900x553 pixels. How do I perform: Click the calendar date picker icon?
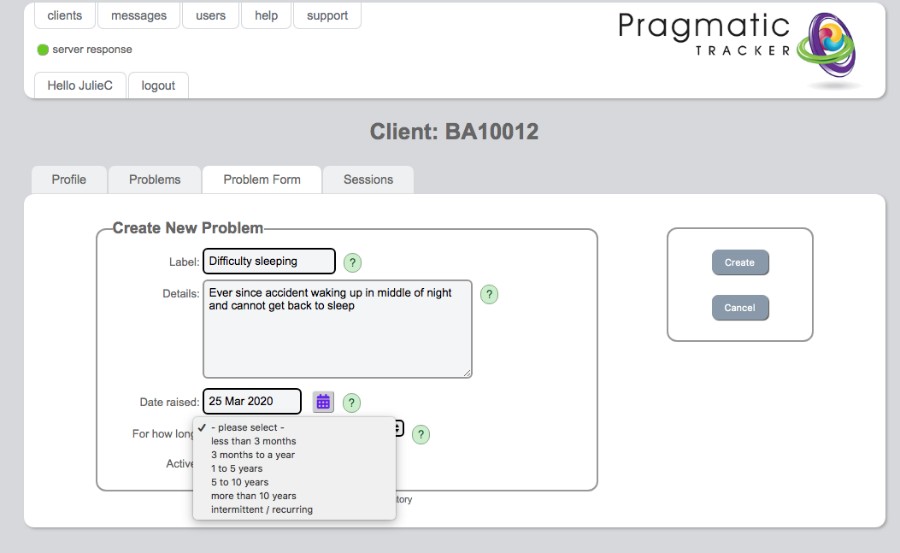[x=323, y=402]
